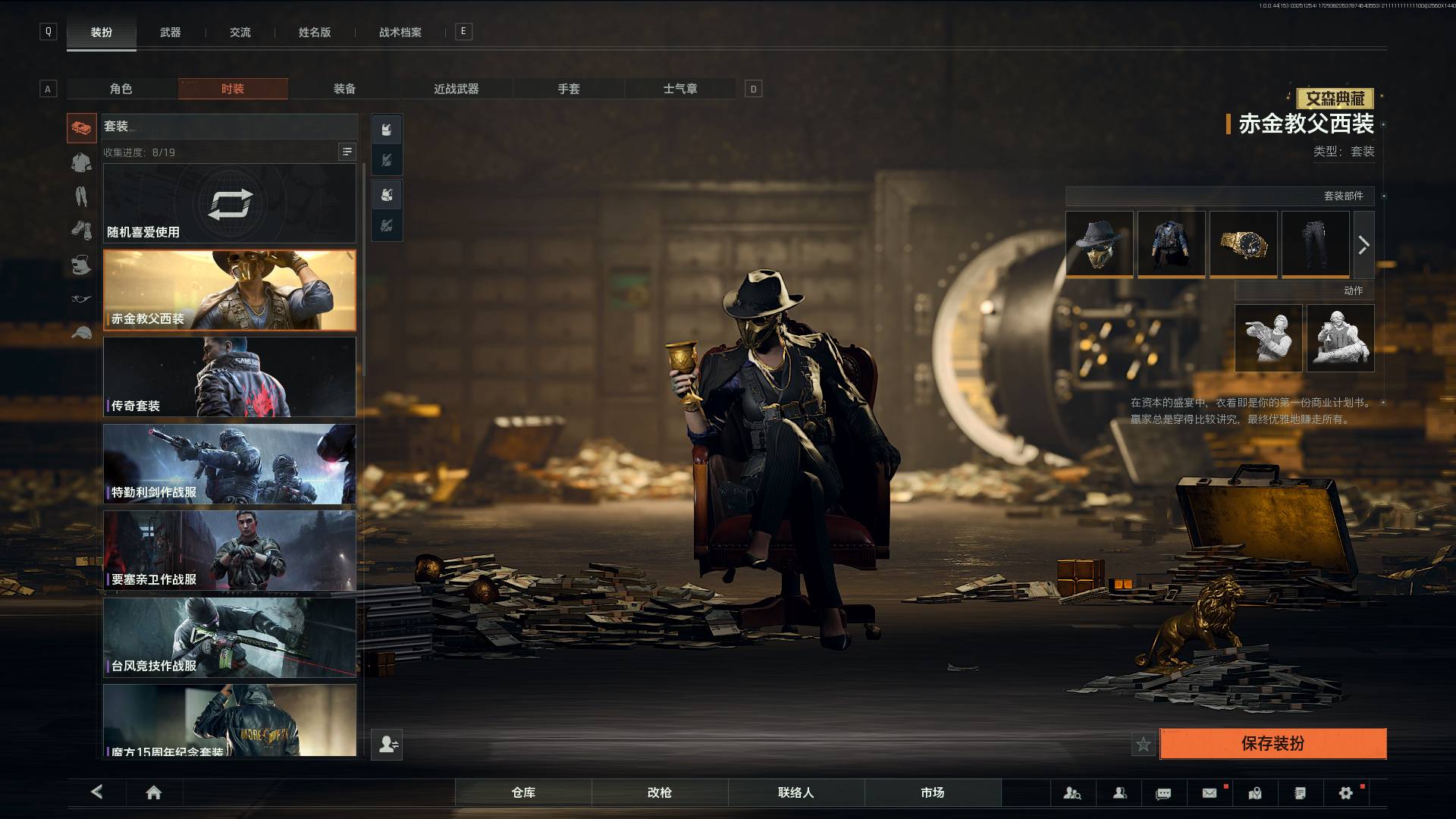This screenshot has height=819, width=1456.
Task: Open the glasses category icon
Action: tap(81, 299)
